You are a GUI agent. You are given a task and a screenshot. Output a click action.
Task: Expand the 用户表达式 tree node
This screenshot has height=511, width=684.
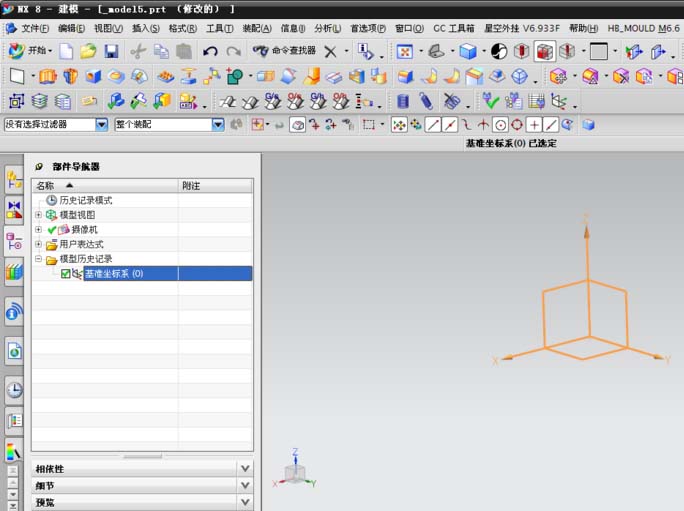point(38,244)
